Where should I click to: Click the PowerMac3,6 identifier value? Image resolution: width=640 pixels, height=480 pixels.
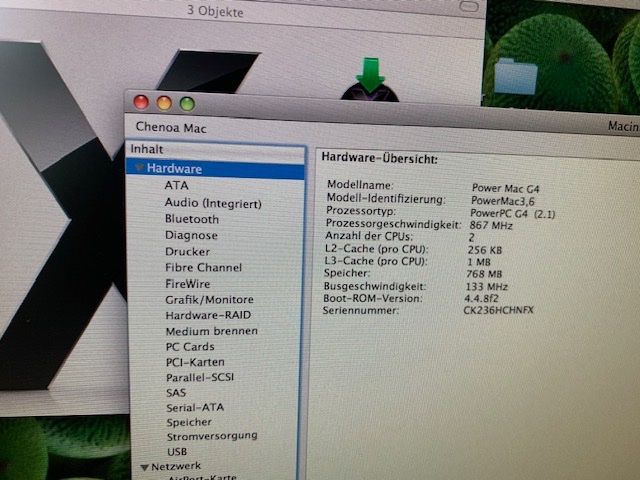click(502, 201)
